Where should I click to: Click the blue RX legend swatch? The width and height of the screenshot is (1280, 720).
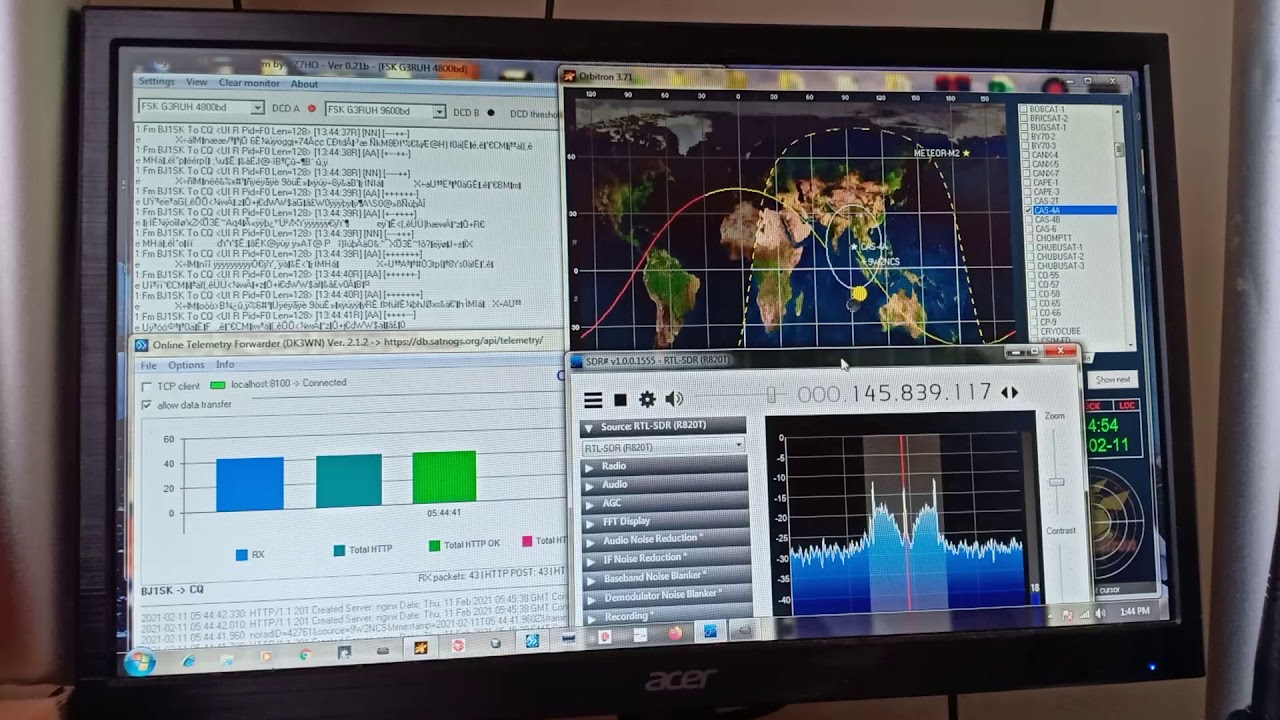click(242, 555)
